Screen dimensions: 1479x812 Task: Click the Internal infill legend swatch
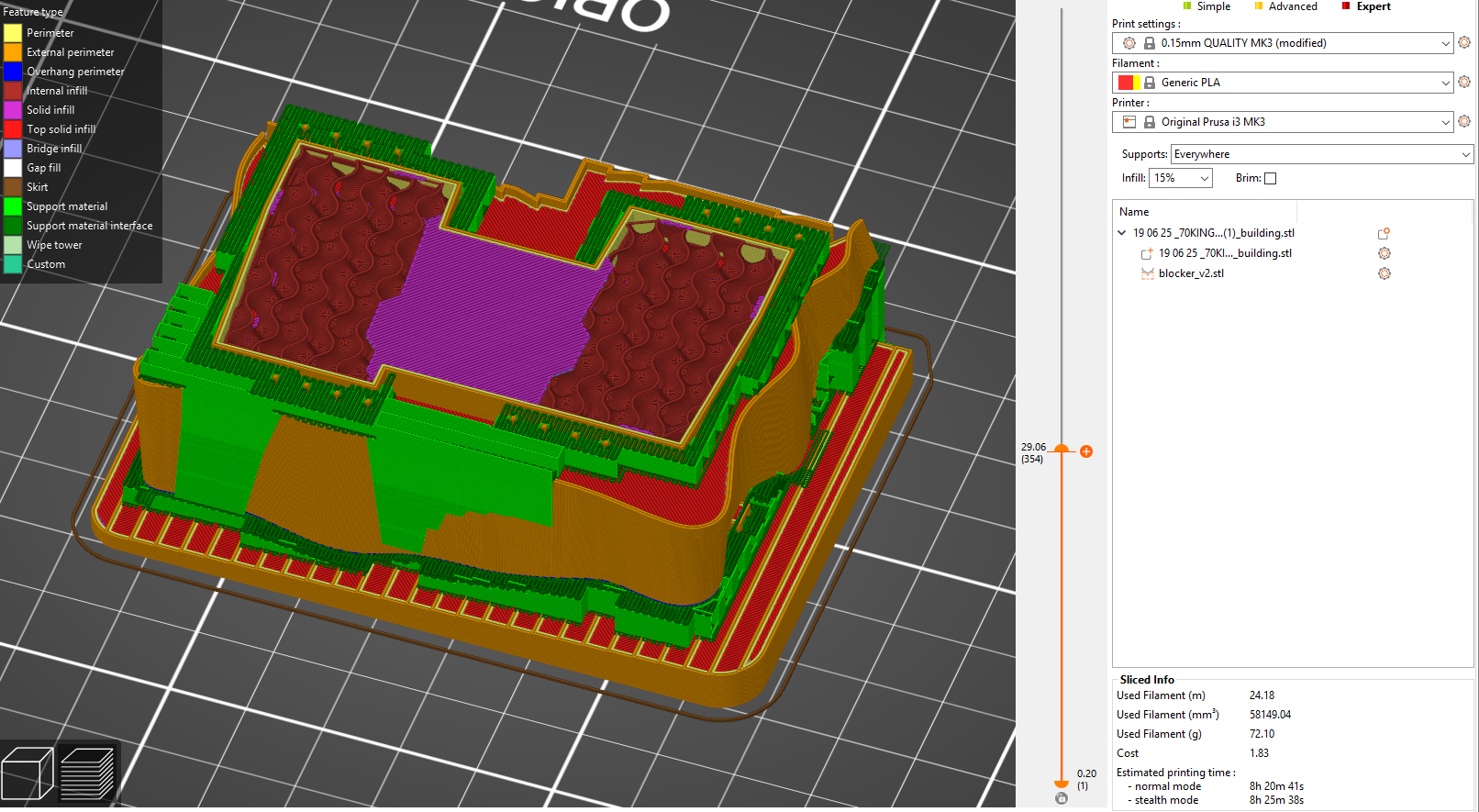point(13,91)
